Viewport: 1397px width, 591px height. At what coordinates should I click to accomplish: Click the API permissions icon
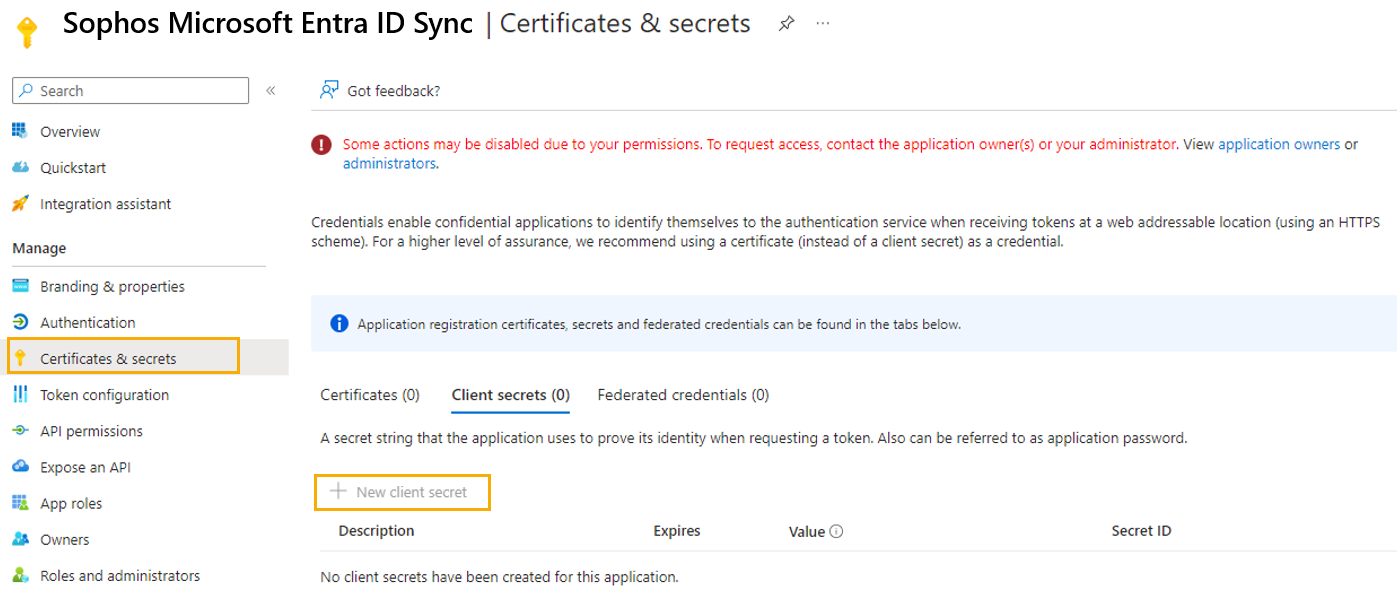(x=20, y=431)
